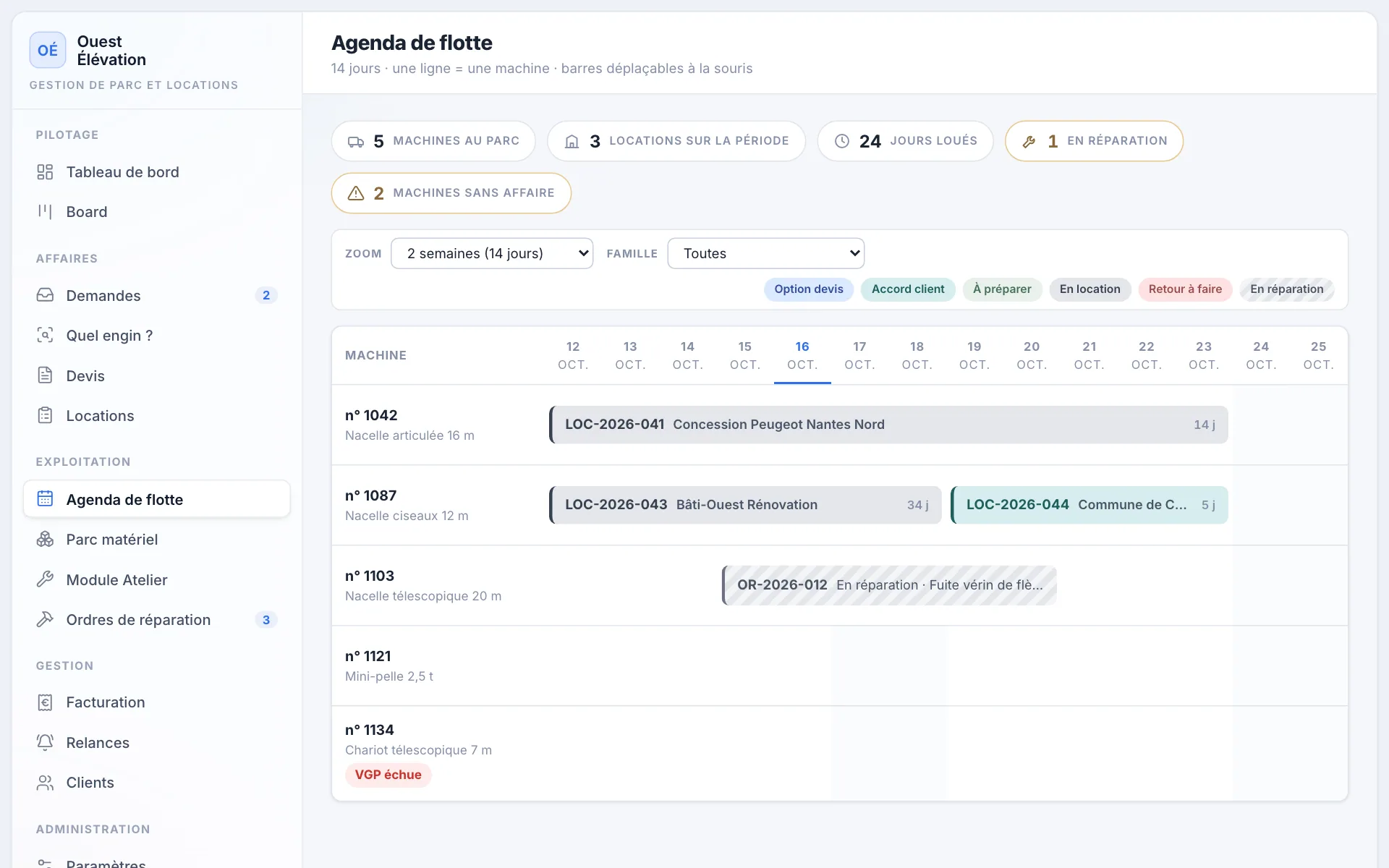This screenshot has height=868, width=1389.
Task: Click the truck icon in Machines au parc
Action: (x=356, y=141)
